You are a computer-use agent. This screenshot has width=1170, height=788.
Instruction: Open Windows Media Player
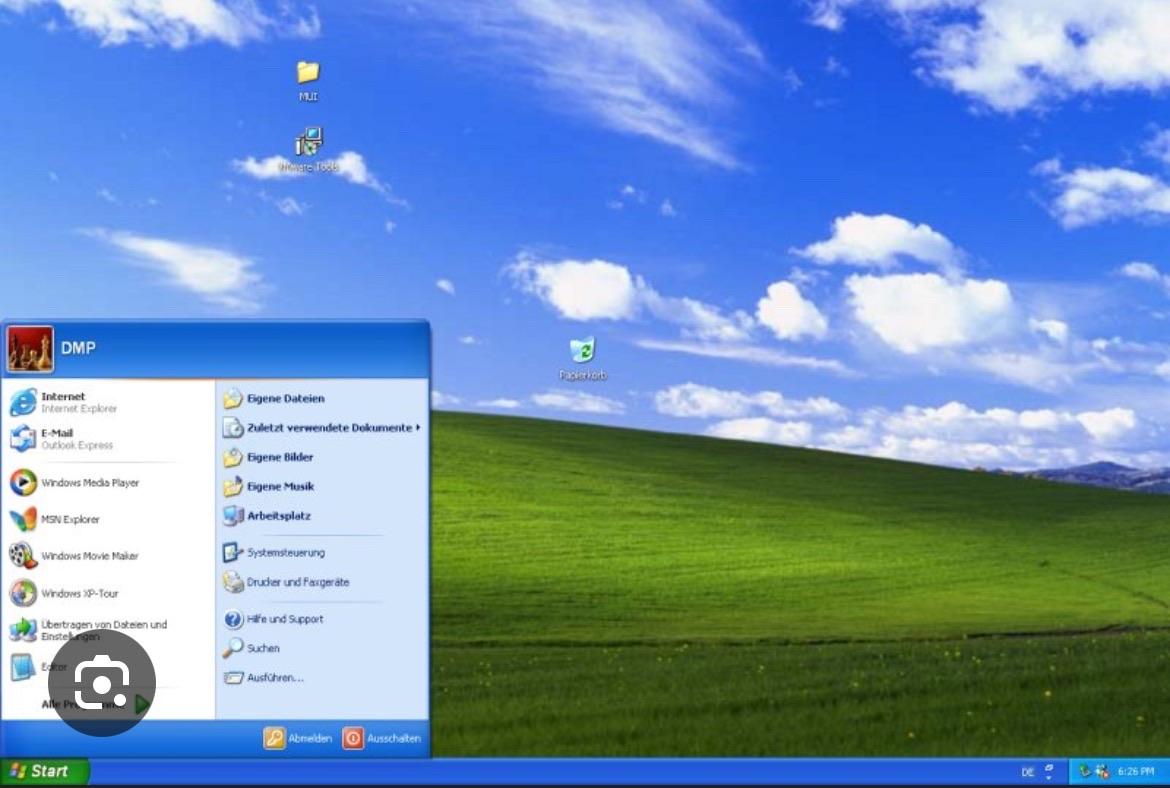[108, 483]
